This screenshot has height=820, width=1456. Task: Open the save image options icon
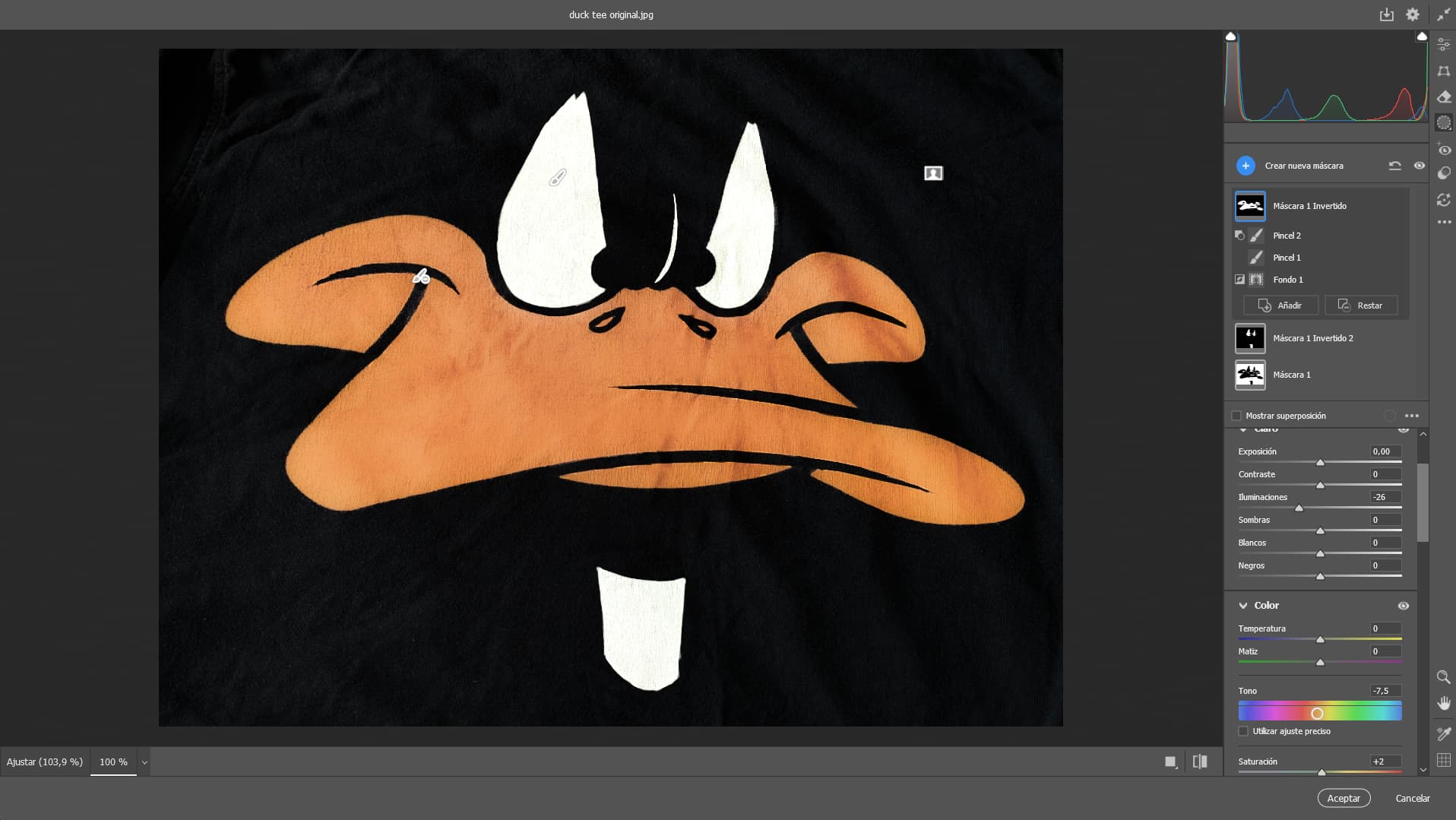click(x=1387, y=14)
